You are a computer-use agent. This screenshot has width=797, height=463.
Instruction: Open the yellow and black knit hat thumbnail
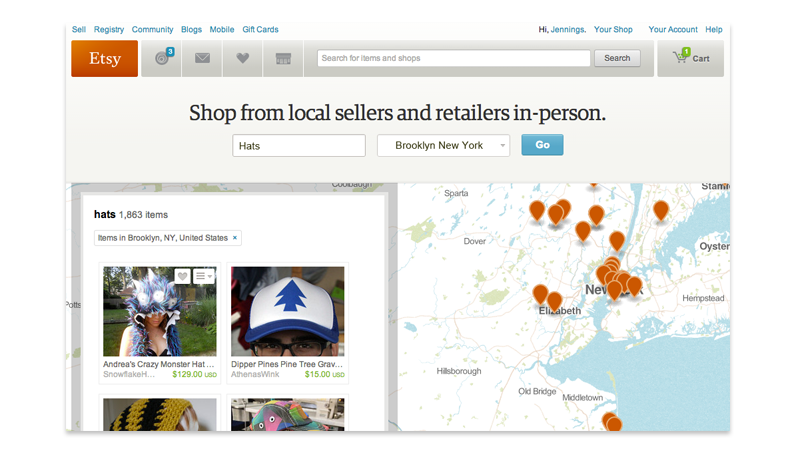point(160,415)
